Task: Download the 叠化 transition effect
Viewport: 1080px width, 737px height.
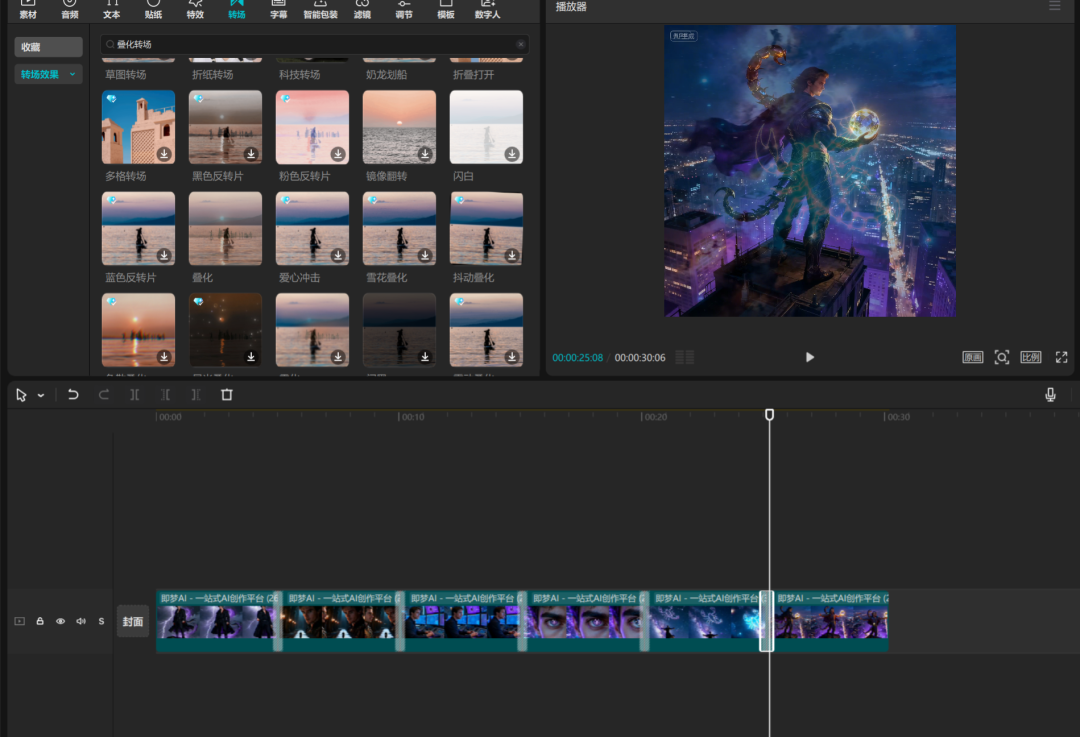Action: tap(251, 256)
